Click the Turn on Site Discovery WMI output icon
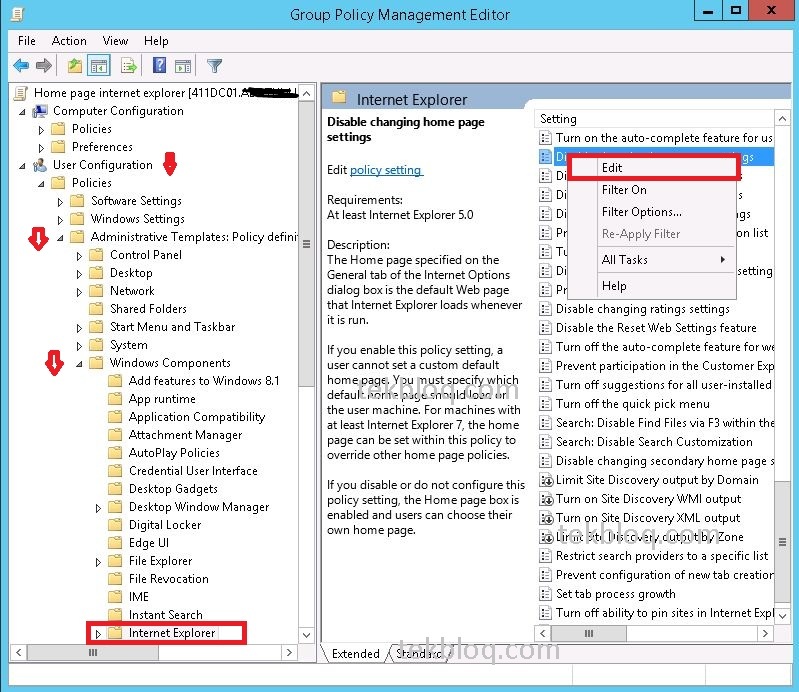Image resolution: width=799 pixels, height=692 pixels. coord(546,499)
